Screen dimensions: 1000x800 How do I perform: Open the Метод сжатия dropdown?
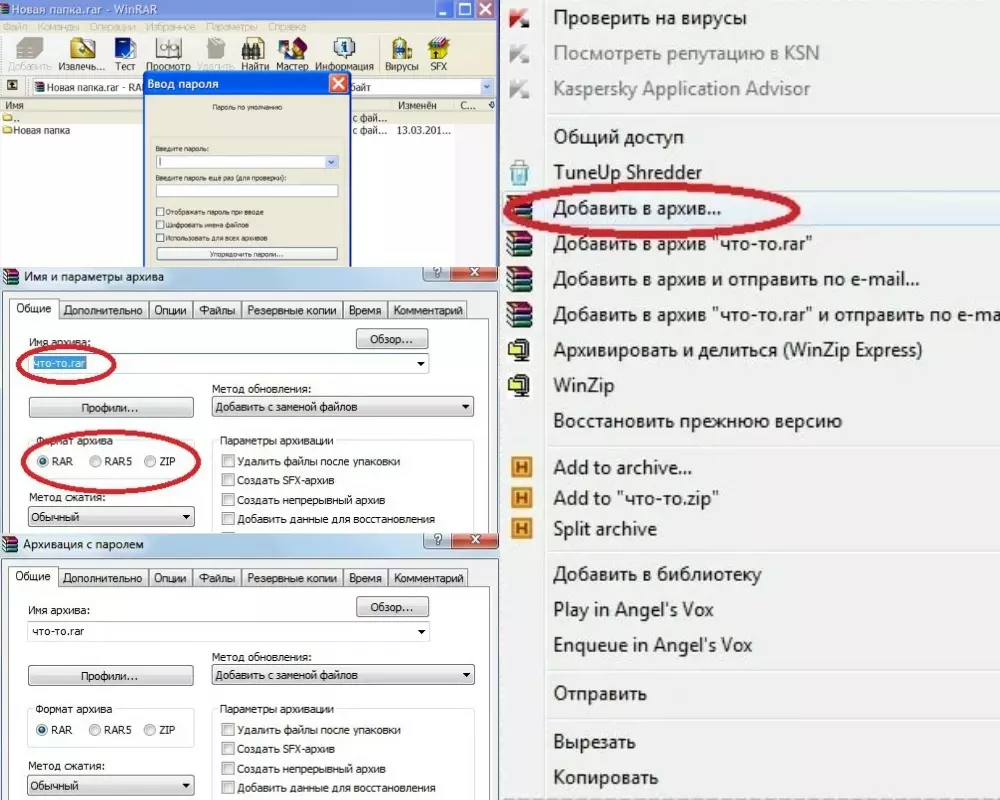click(x=110, y=515)
